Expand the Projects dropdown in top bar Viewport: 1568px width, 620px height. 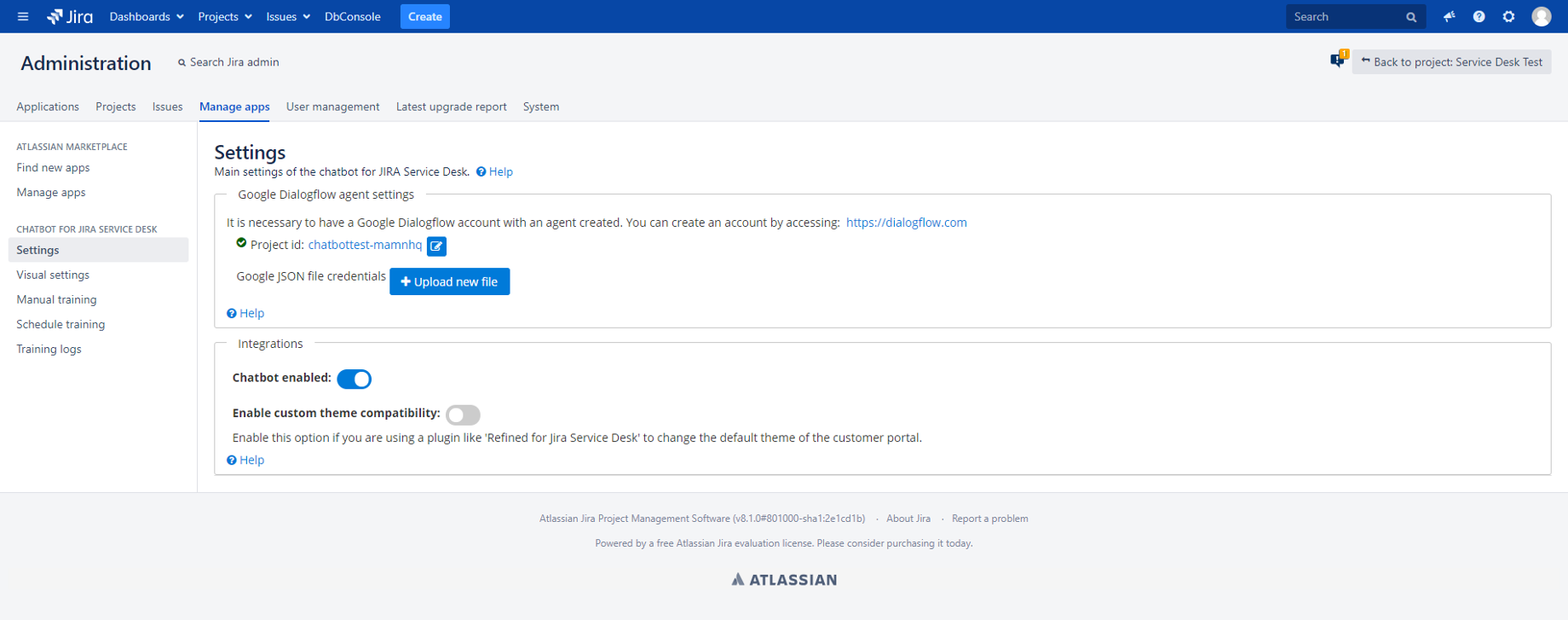(225, 16)
